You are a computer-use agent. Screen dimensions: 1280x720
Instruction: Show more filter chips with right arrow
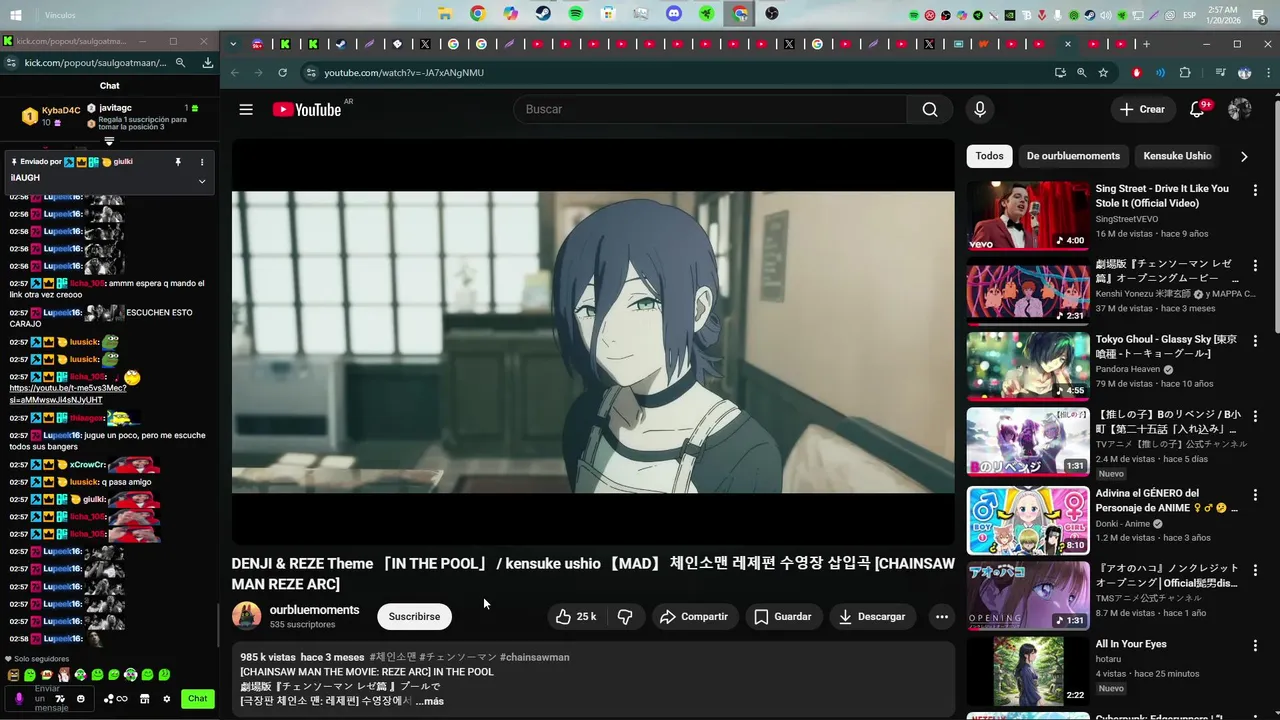click(x=1244, y=157)
